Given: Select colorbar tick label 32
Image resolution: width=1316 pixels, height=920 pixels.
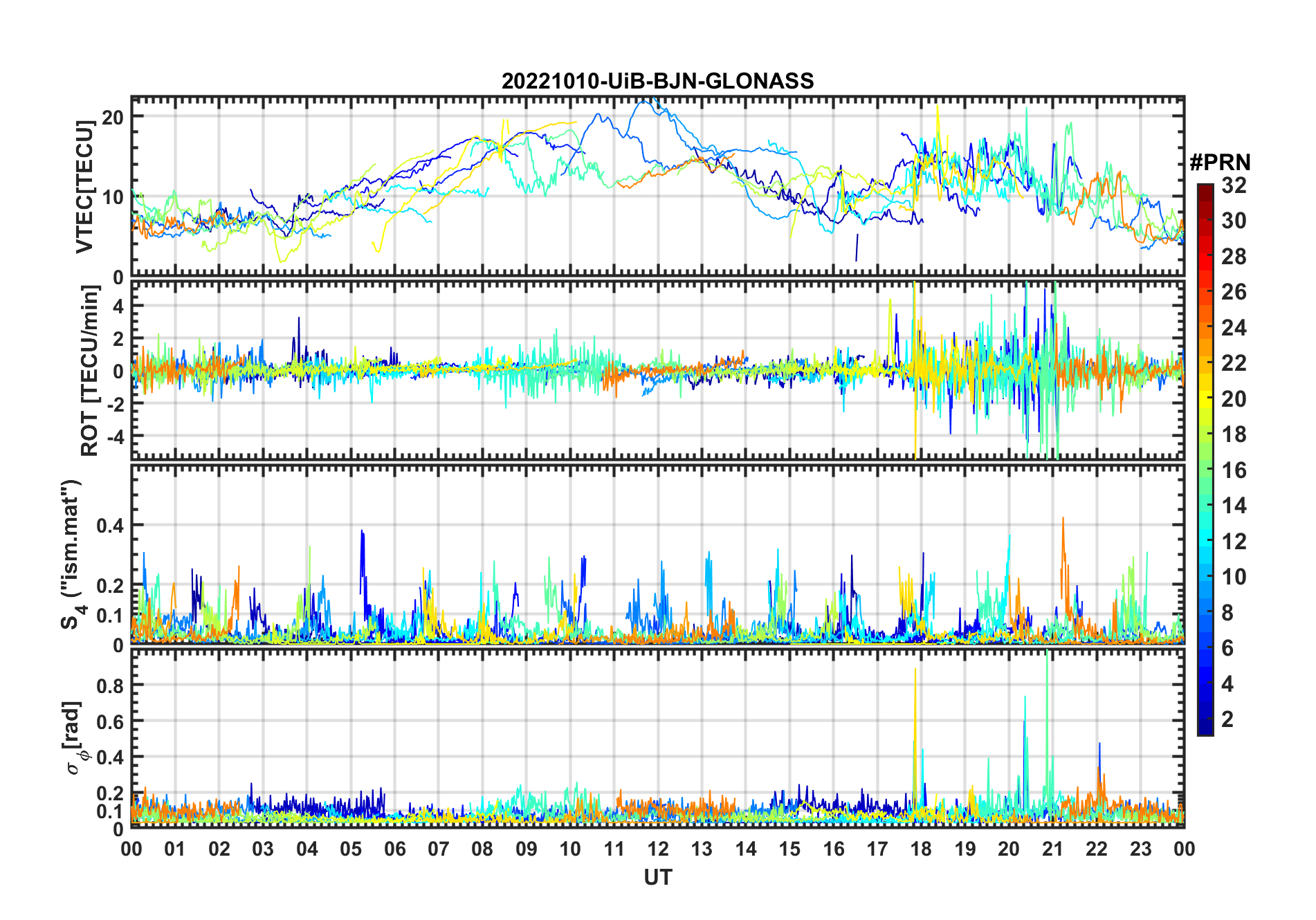Looking at the screenshot, I should (x=1234, y=185).
